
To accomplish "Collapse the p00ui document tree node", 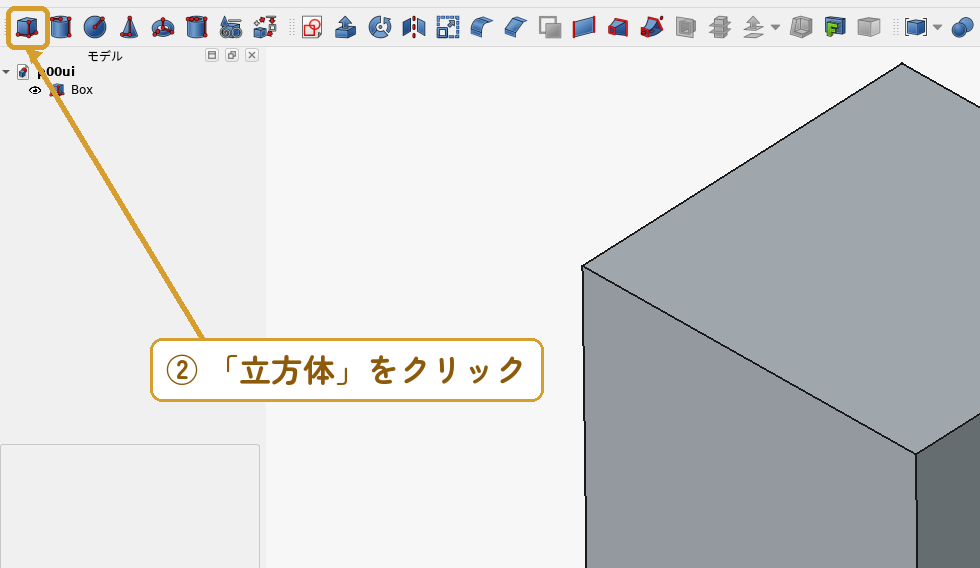I will (6, 72).
